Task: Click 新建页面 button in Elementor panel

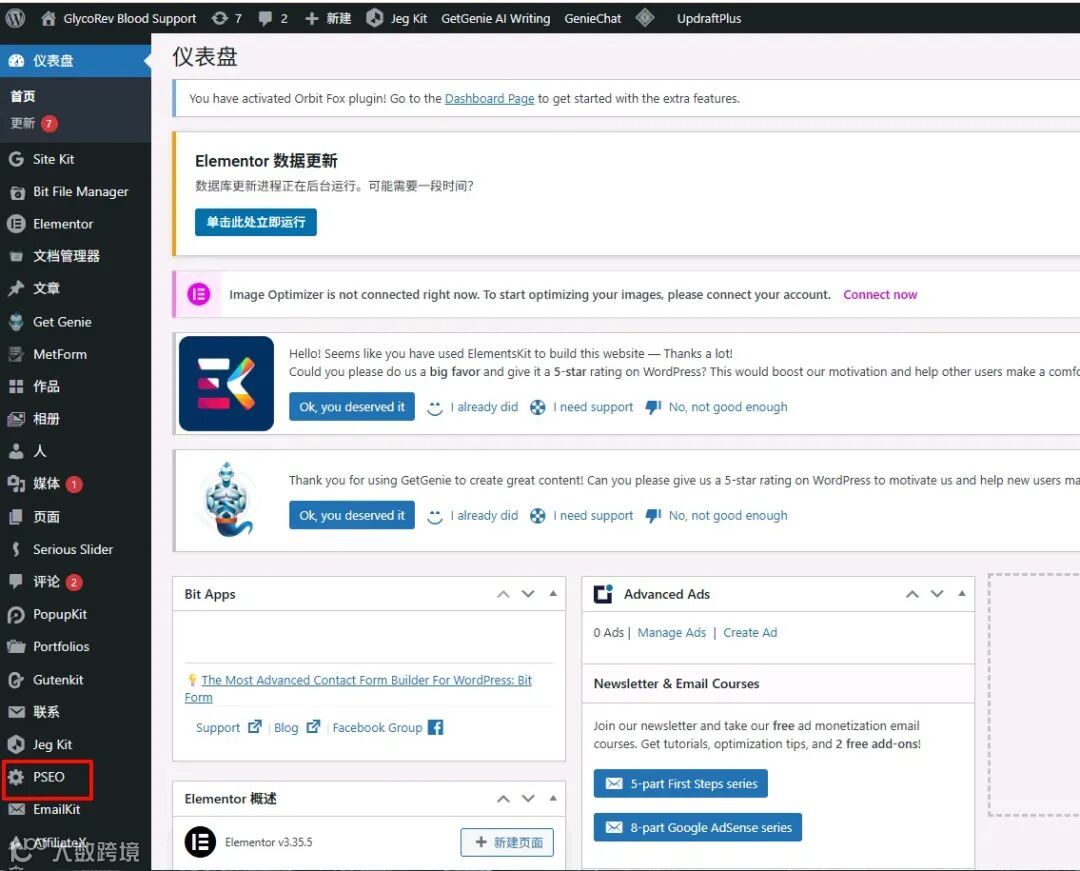Action: (507, 842)
